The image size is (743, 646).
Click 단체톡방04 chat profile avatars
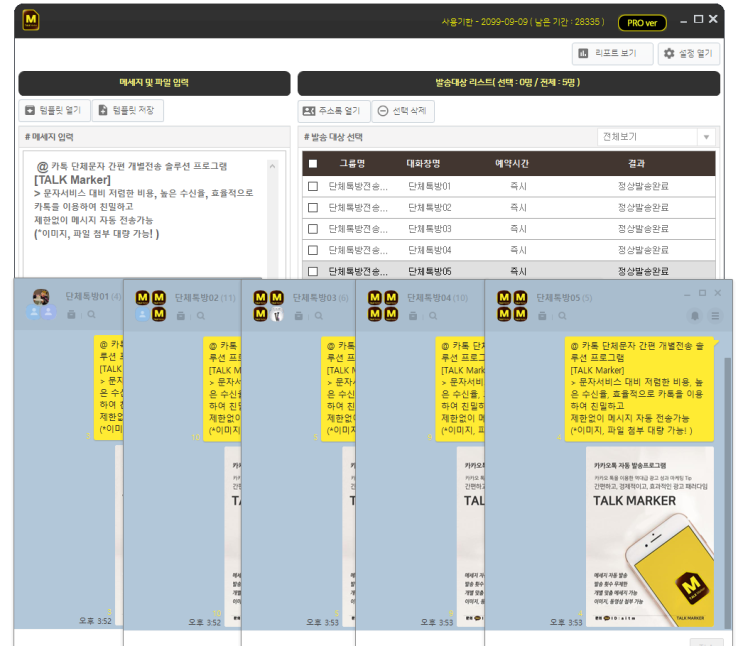[x=383, y=306]
